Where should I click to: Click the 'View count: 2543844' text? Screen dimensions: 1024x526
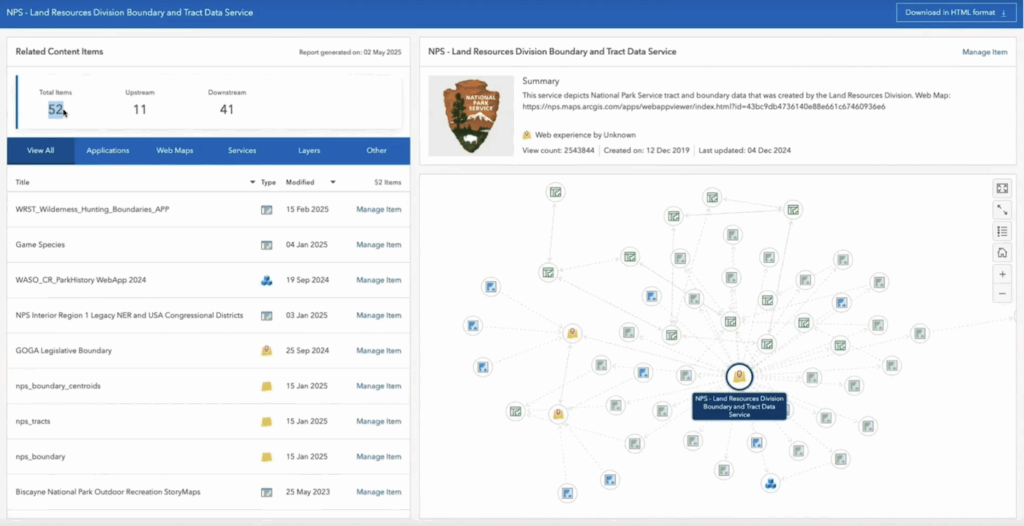coord(558,150)
